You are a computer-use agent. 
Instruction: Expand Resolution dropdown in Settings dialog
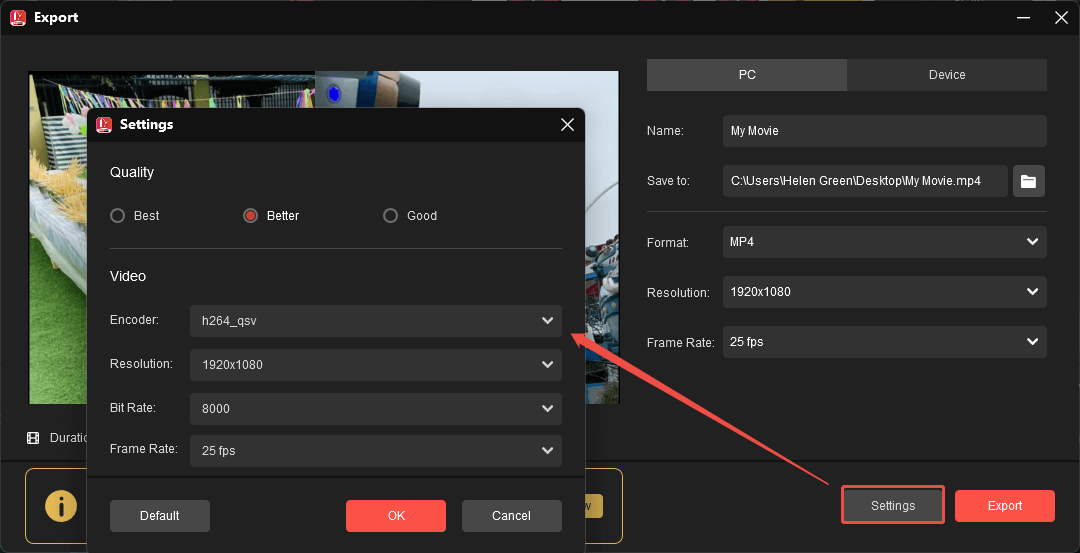click(x=376, y=365)
